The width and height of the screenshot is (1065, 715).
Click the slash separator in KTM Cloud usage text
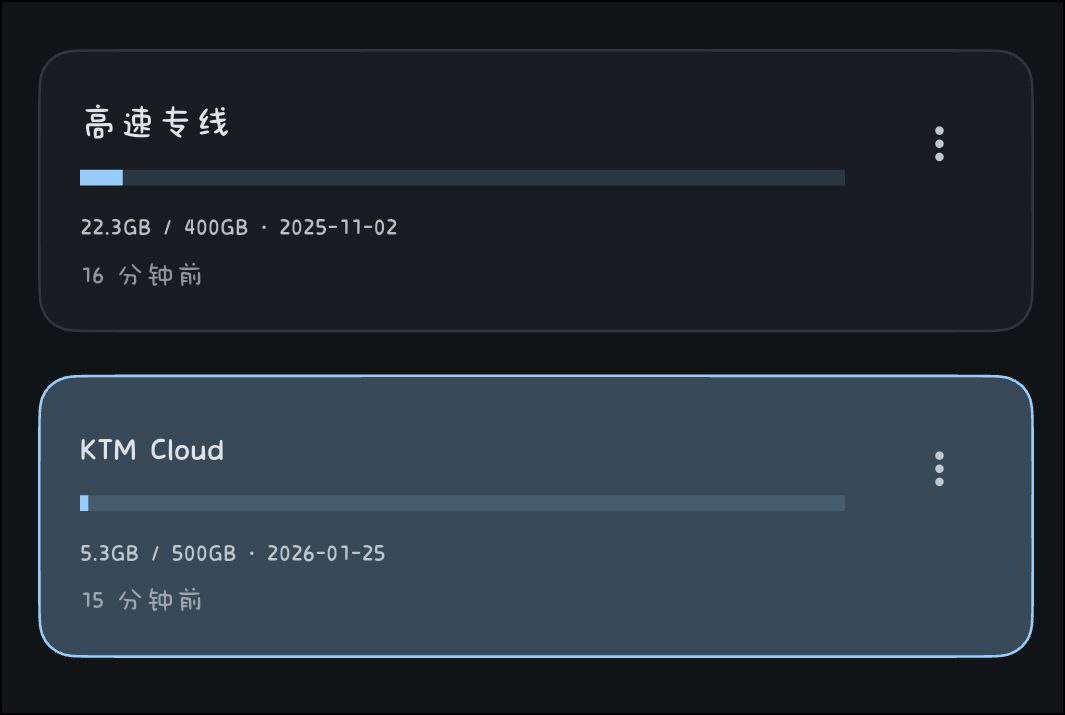pyautogui.click(x=155, y=553)
